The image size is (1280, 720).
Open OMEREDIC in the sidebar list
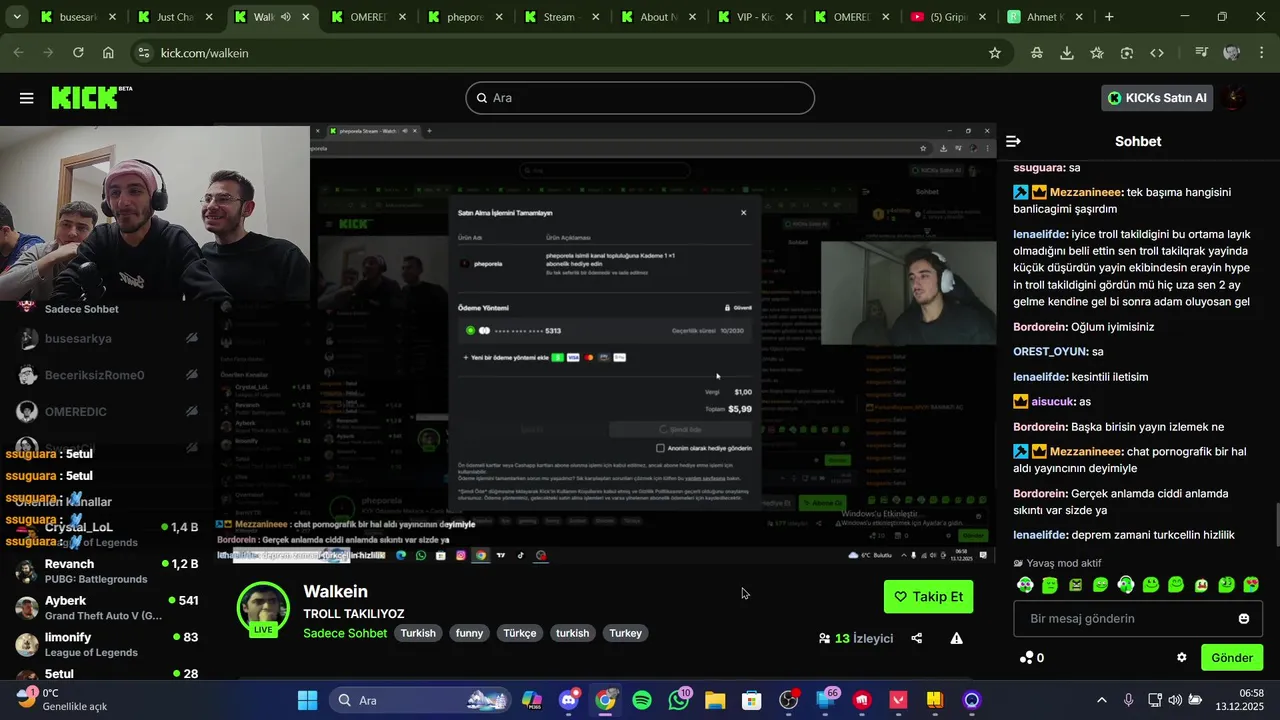[x=107, y=412]
